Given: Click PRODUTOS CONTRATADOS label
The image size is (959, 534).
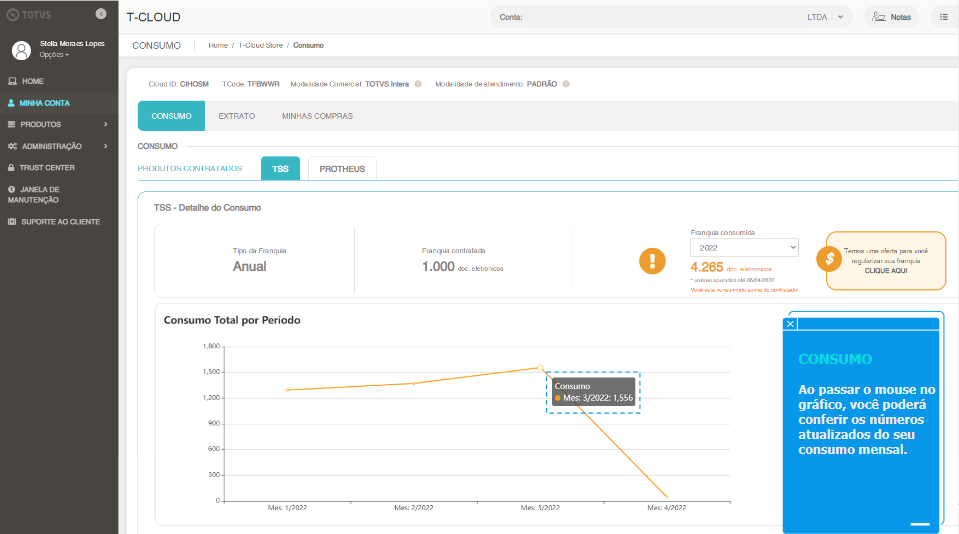Looking at the screenshot, I should [190, 168].
